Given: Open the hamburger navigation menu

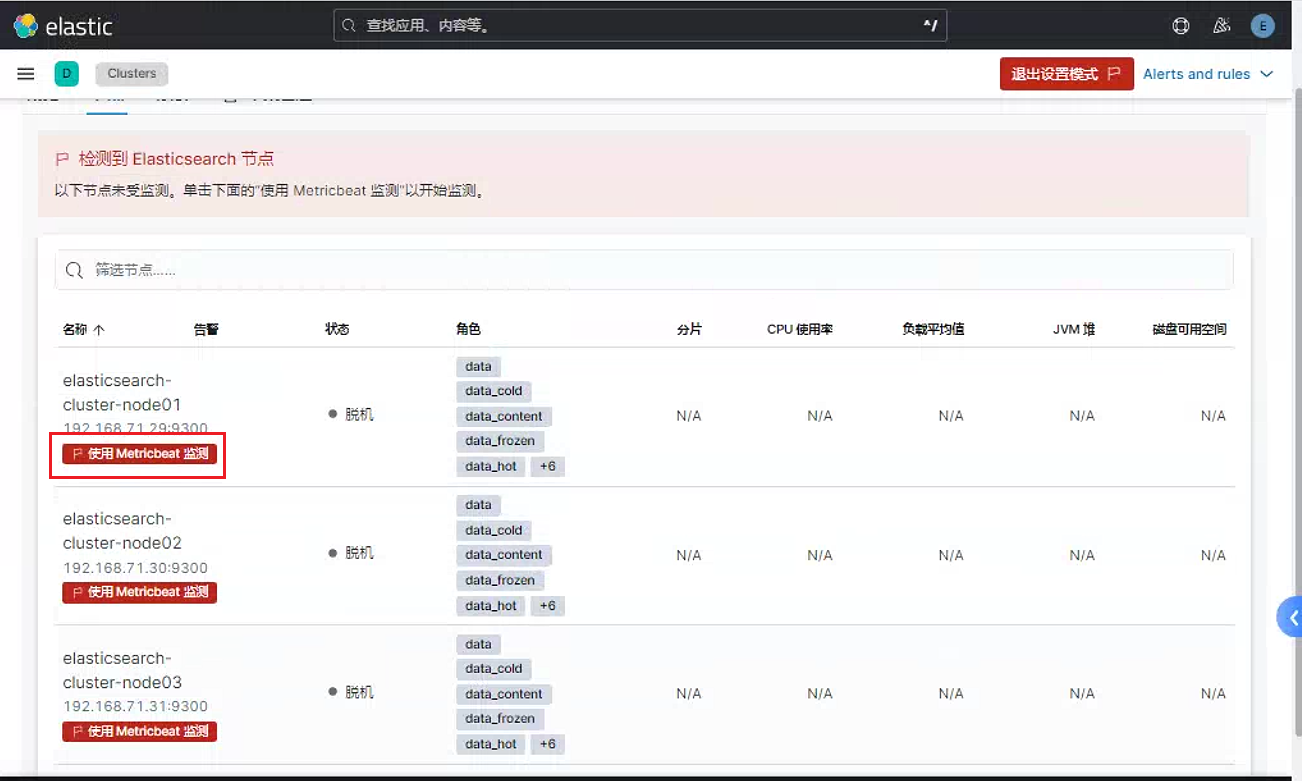Looking at the screenshot, I should (x=26, y=74).
